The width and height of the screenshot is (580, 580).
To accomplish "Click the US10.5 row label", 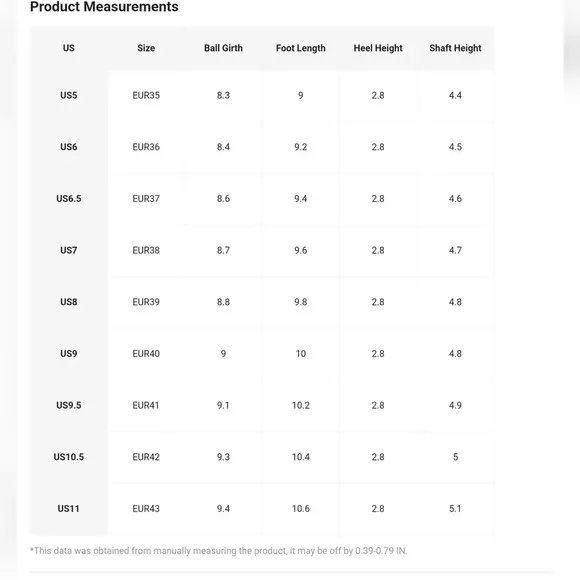I will point(68,457).
